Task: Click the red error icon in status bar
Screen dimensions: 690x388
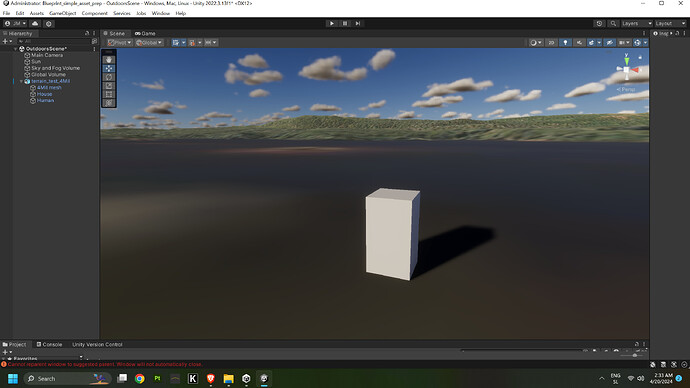Action: tap(4, 364)
